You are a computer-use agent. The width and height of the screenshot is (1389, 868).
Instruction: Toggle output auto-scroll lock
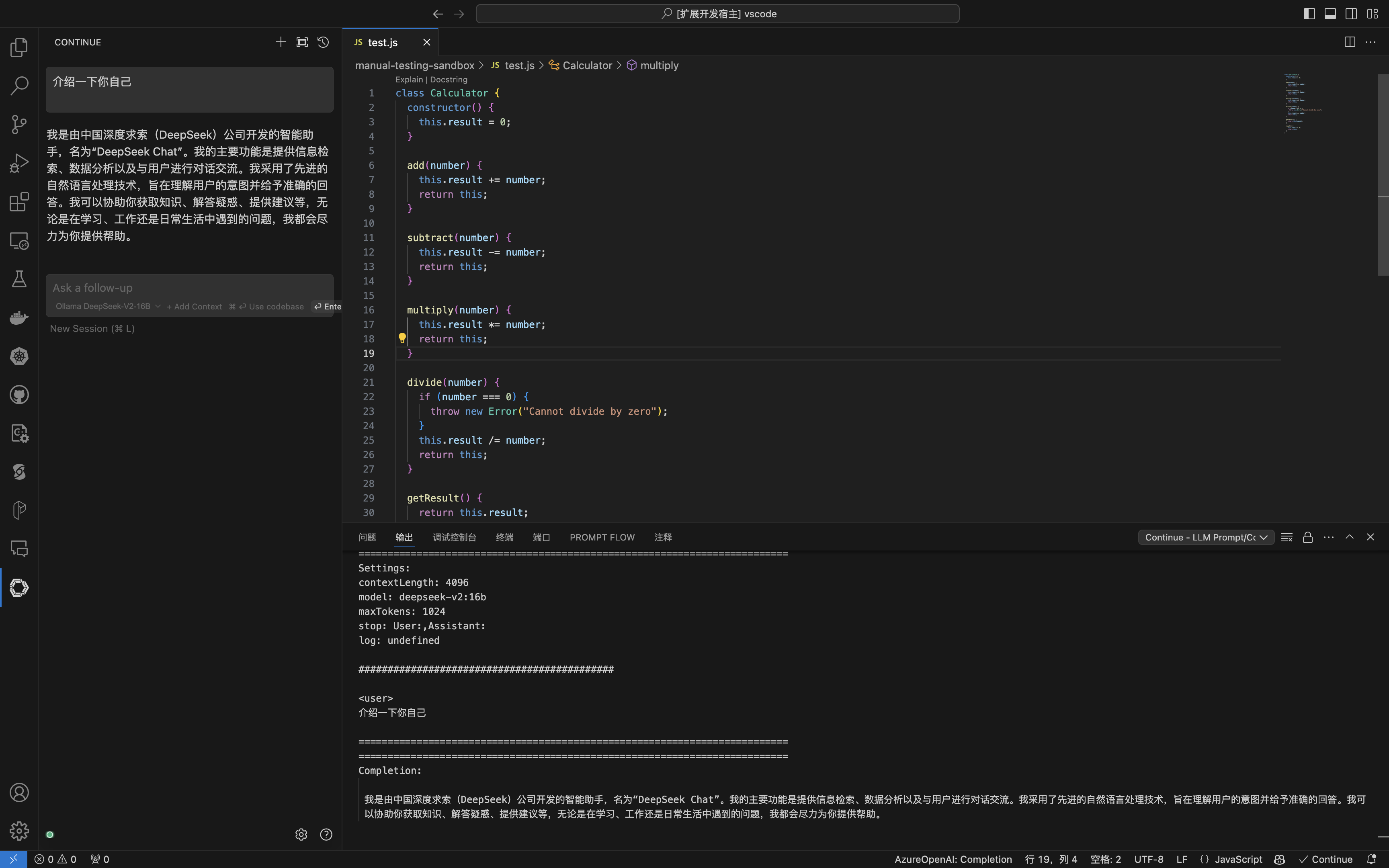coord(1307,537)
